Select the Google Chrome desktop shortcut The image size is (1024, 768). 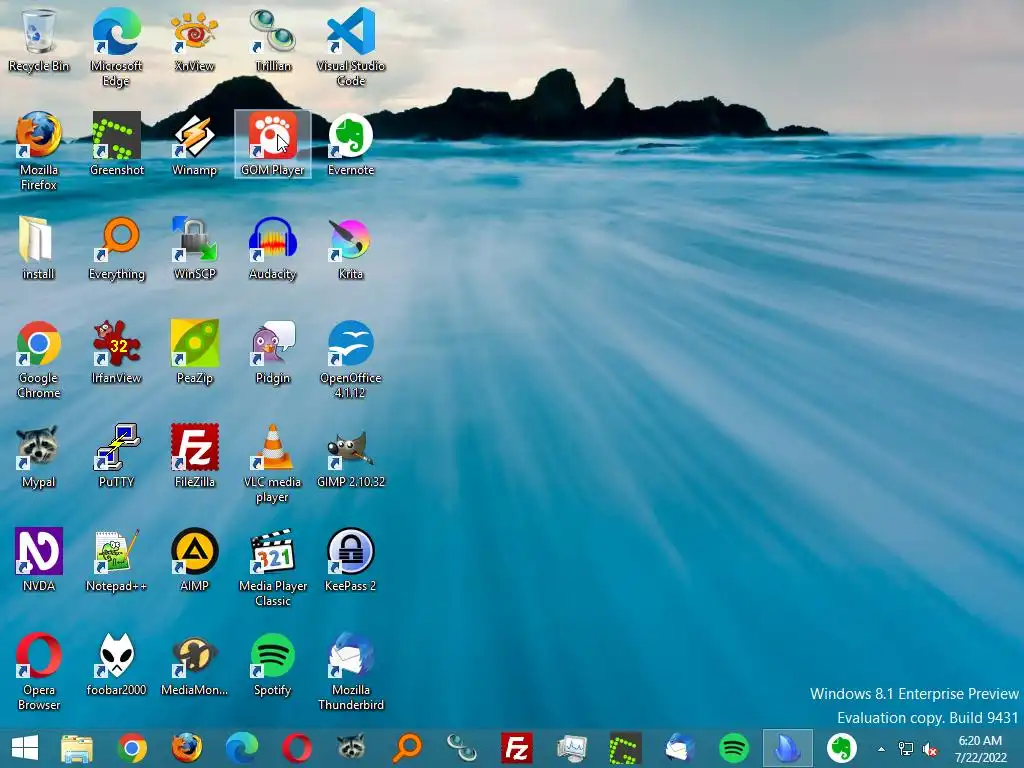pyautogui.click(x=39, y=359)
